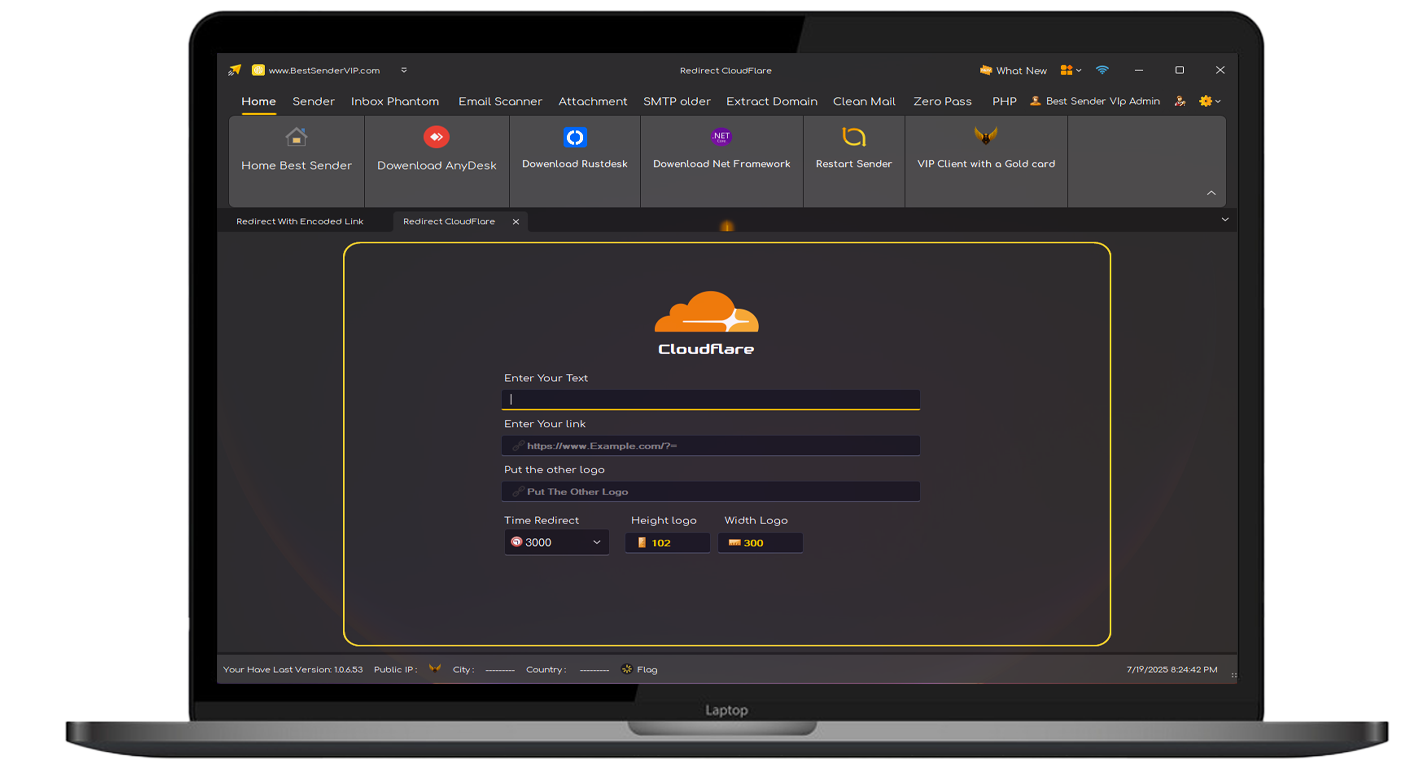
Task: Click the orange What New megaphone icon
Action: pos(986,70)
